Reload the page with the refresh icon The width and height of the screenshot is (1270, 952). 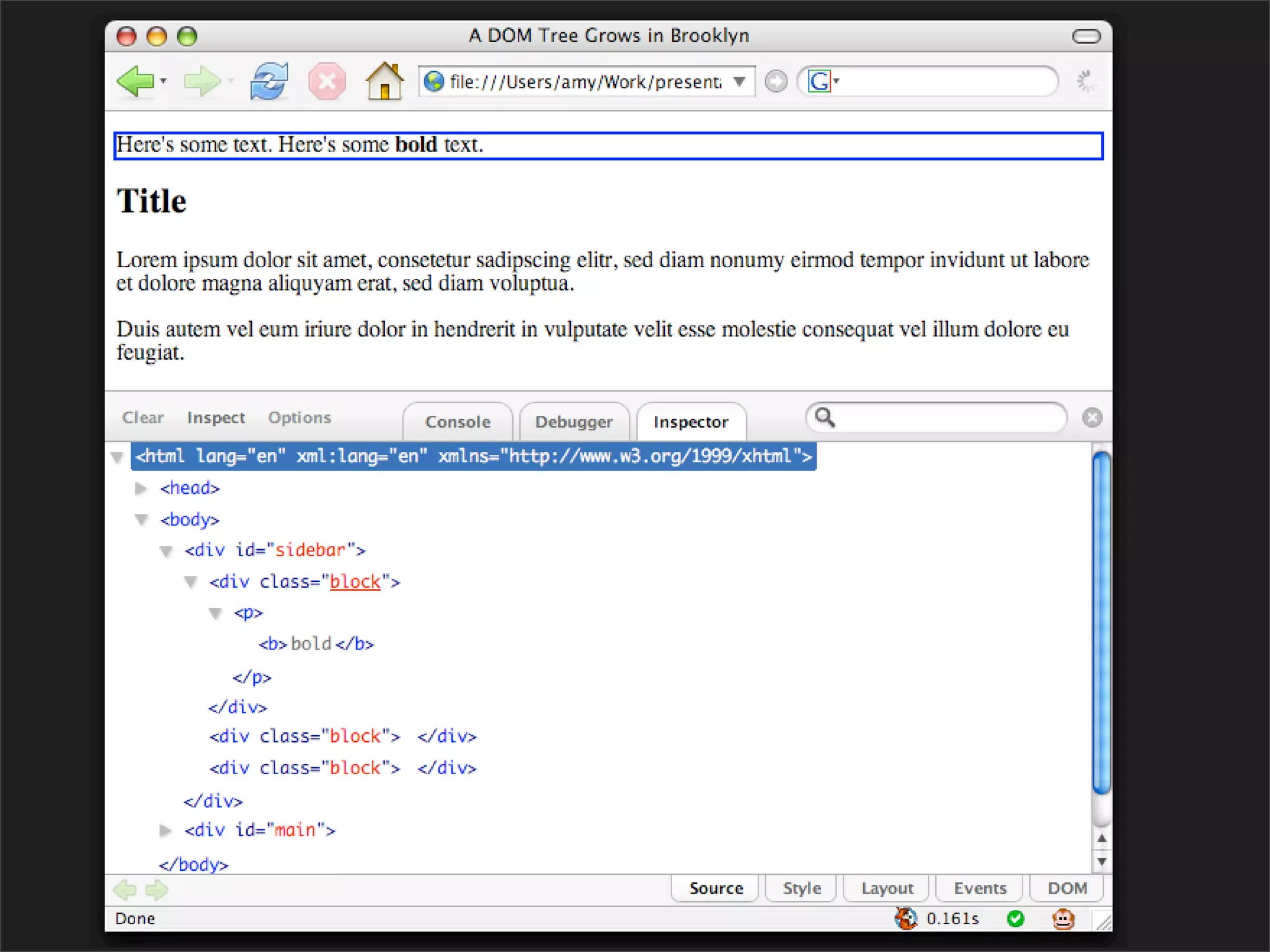pyautogui.click(x=269, y=81)
